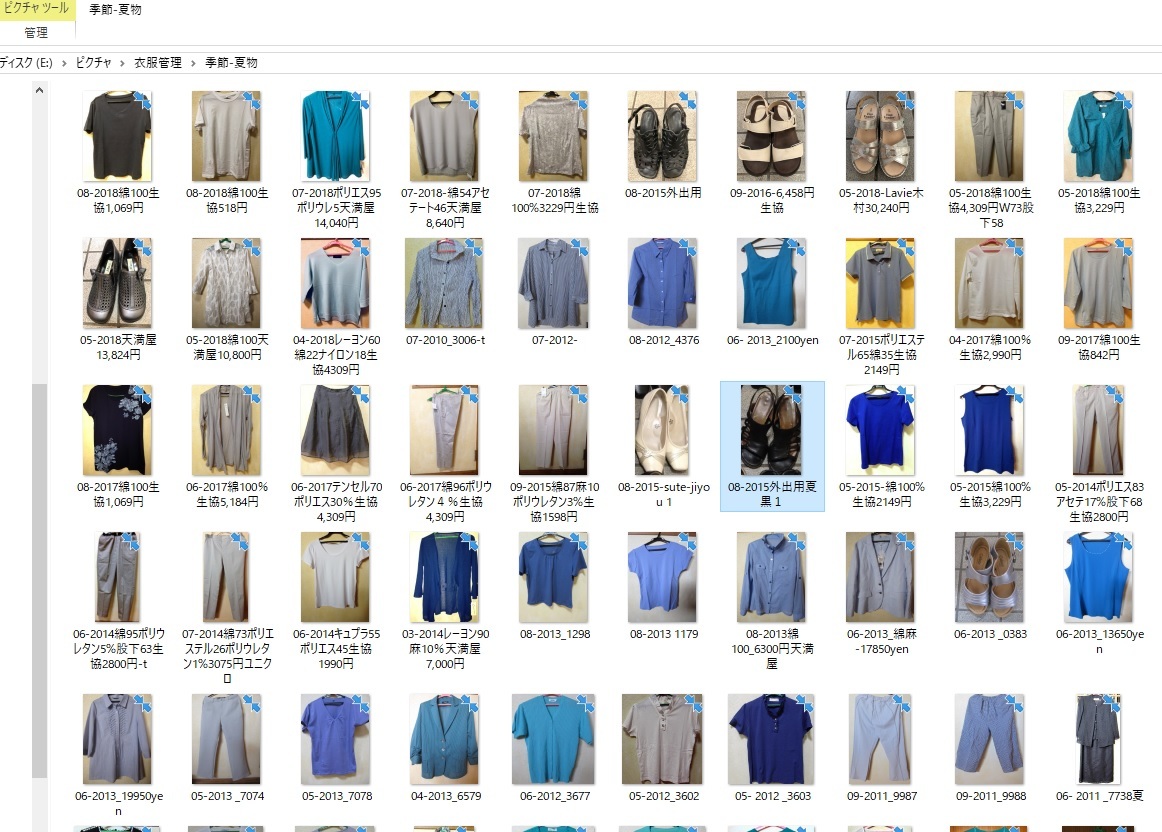This screenshot has height=832, width=1162.
Task: Select purple top 05-2013_7078
Action: (x=336, y=739)
